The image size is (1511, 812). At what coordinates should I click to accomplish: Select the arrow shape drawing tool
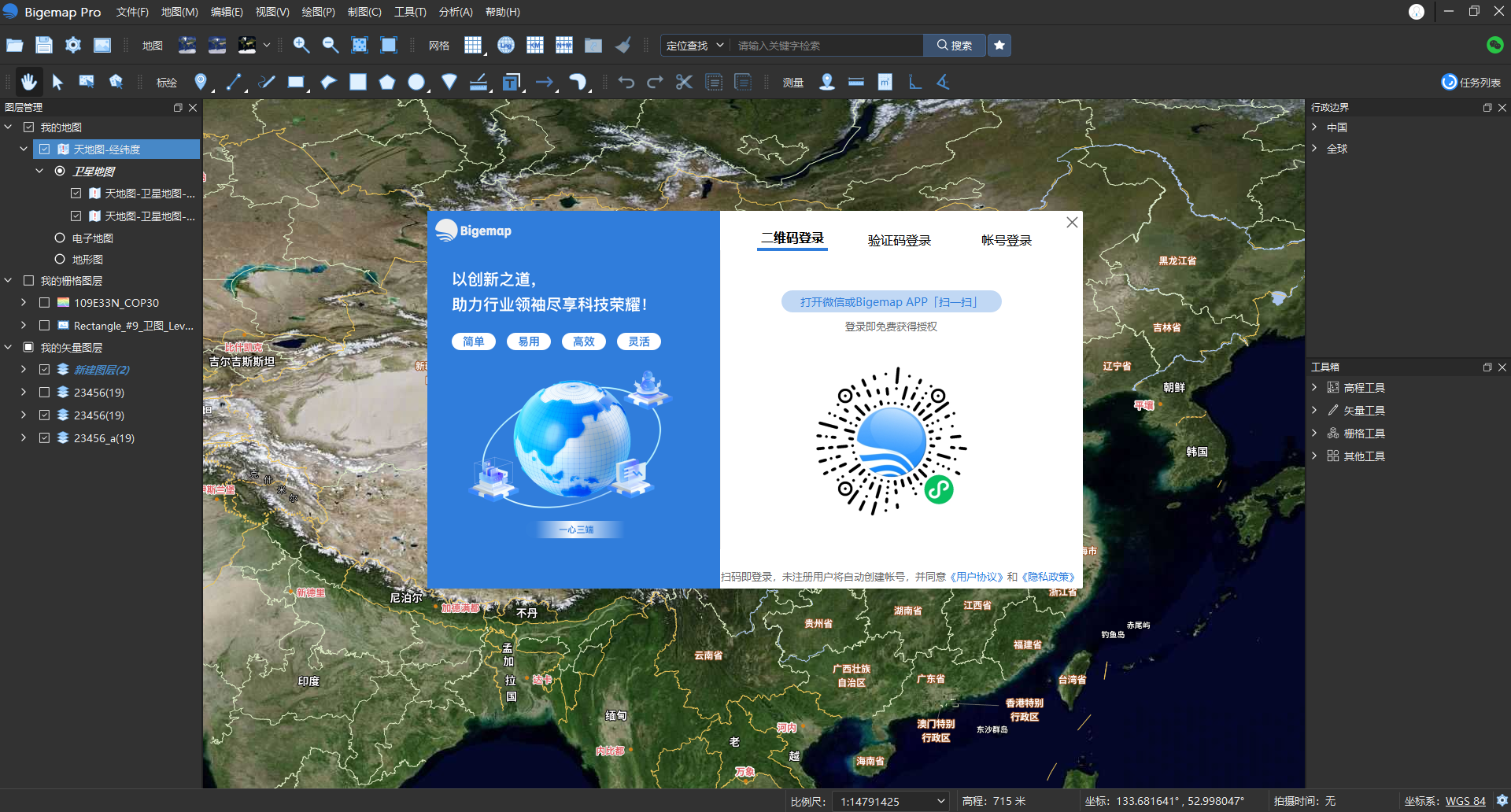[x=545, y=82]
